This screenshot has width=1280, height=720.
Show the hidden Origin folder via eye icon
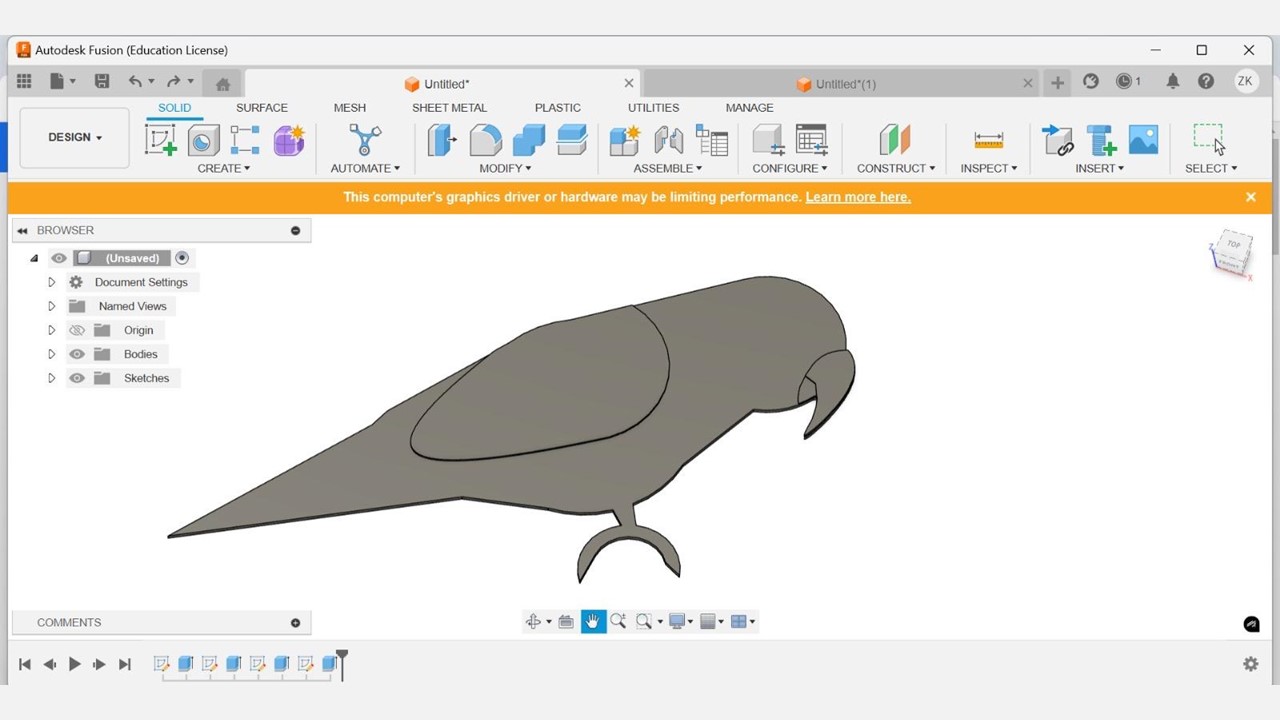pyautogui.click(x=77, y=330)
